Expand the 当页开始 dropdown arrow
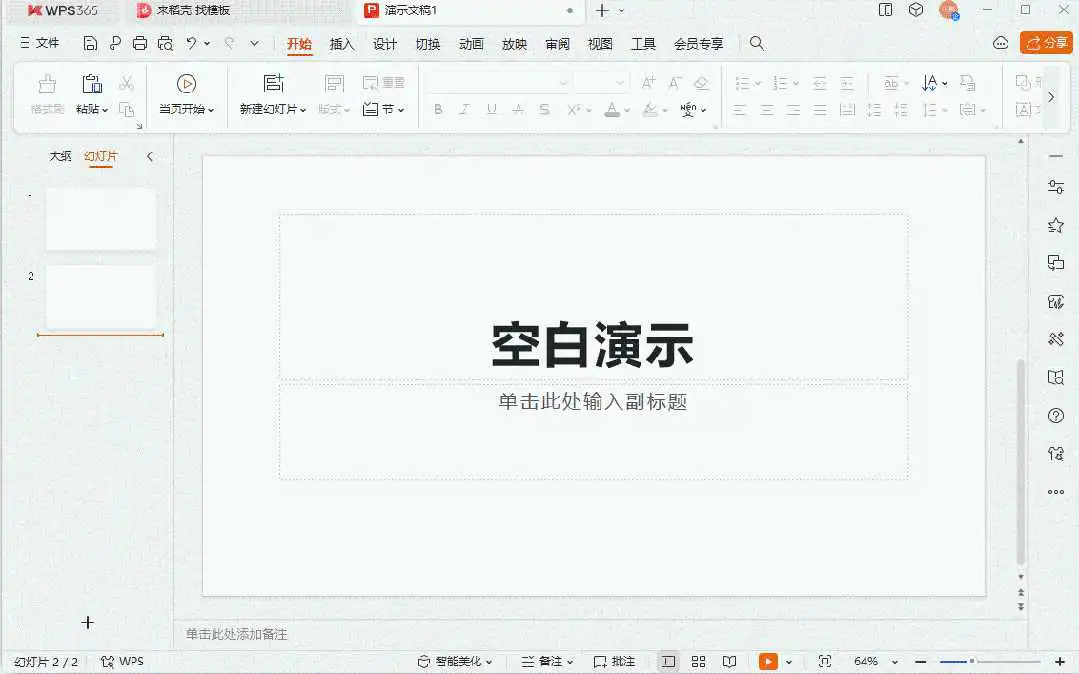 click(211, 110)
